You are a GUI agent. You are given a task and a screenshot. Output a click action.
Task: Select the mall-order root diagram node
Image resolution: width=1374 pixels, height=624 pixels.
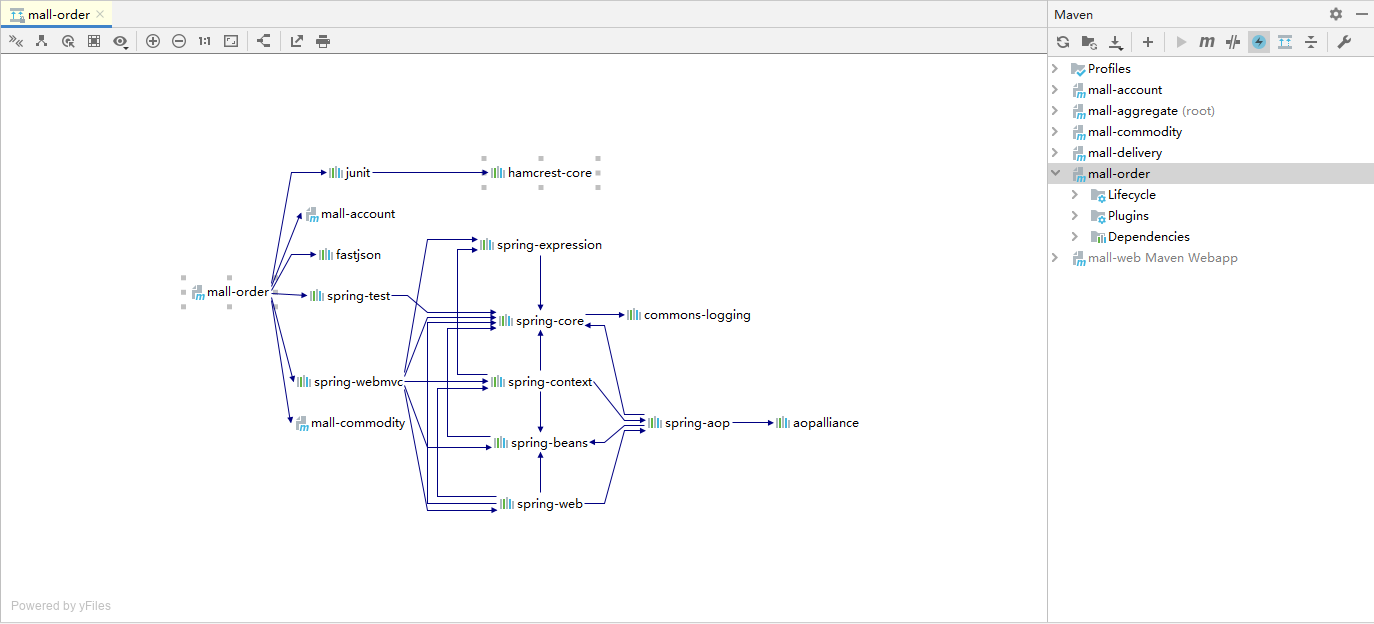point(230,292)
